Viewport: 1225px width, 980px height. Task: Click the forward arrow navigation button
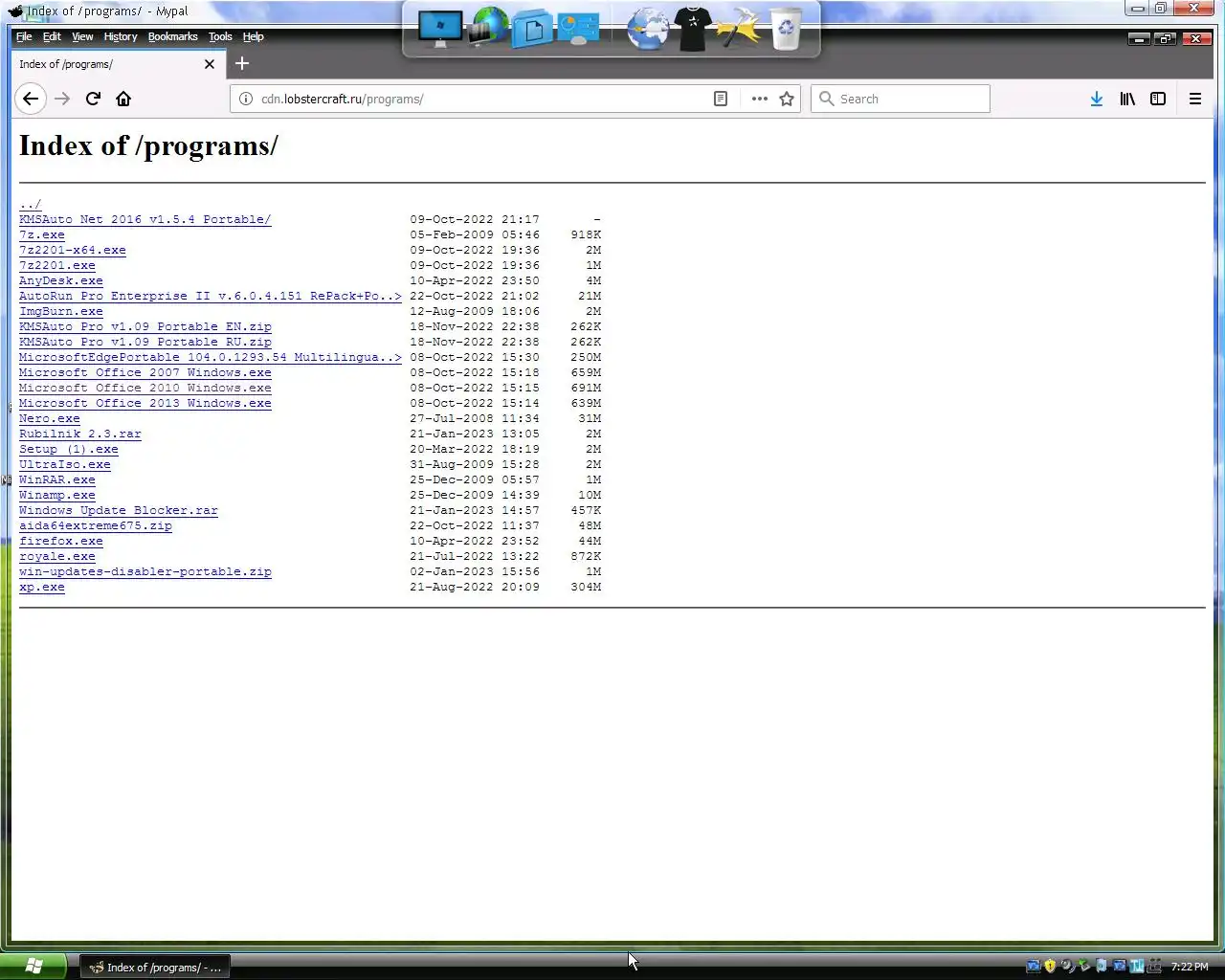click(62, 99)
